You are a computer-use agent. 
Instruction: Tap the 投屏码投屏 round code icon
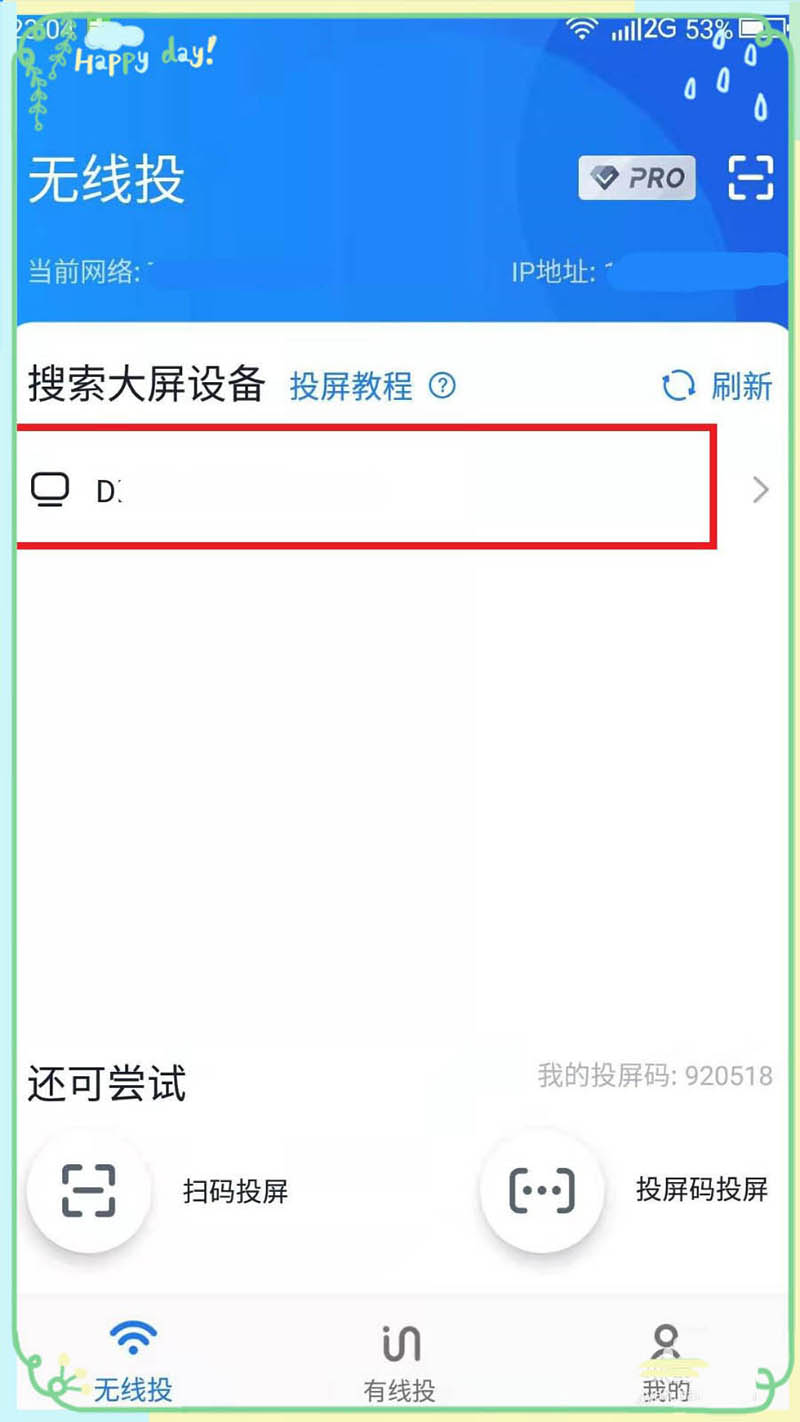coord(542,1190)
